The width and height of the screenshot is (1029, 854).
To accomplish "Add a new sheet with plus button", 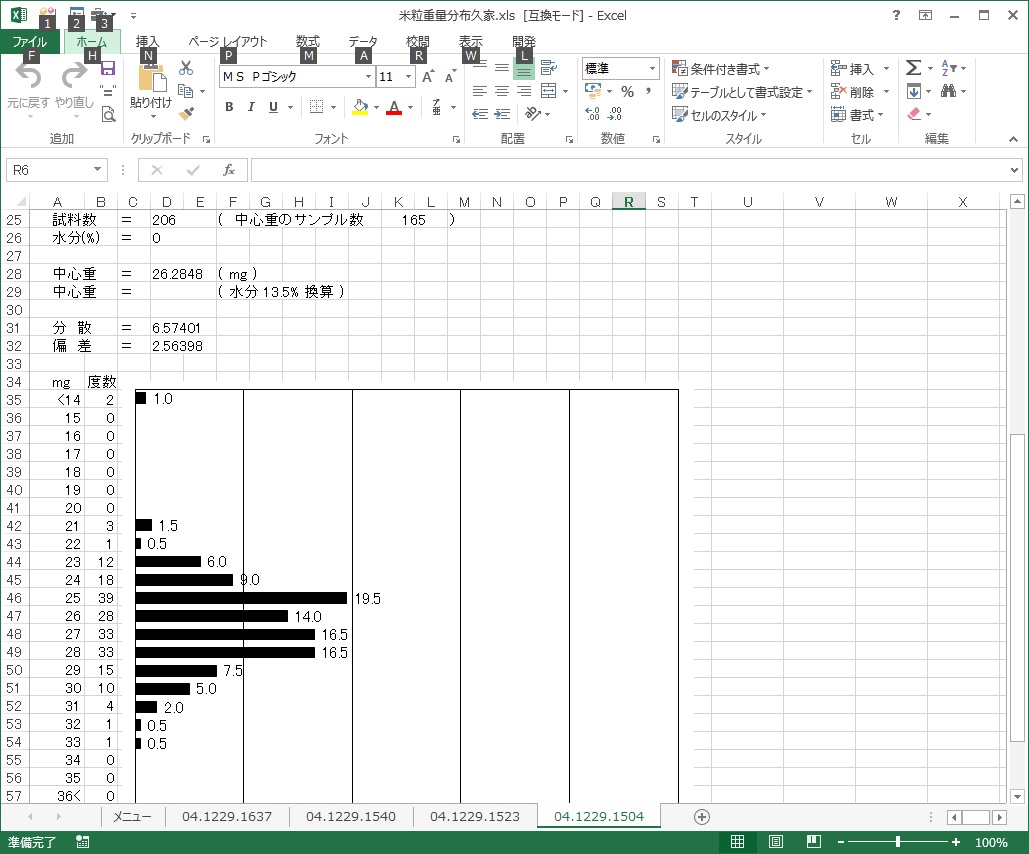I will coord(702,817).
